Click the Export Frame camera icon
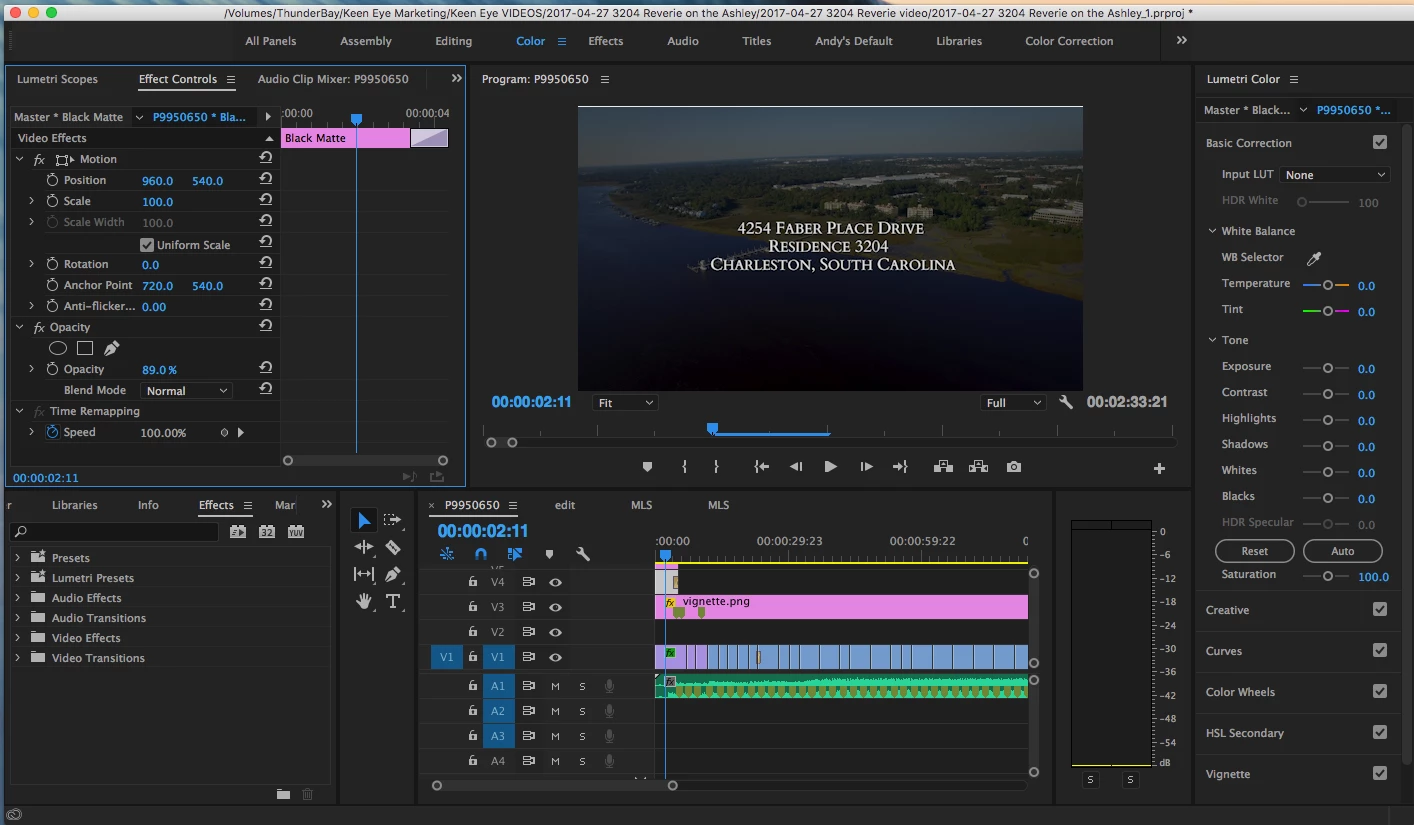 [x=1014, y=467]
